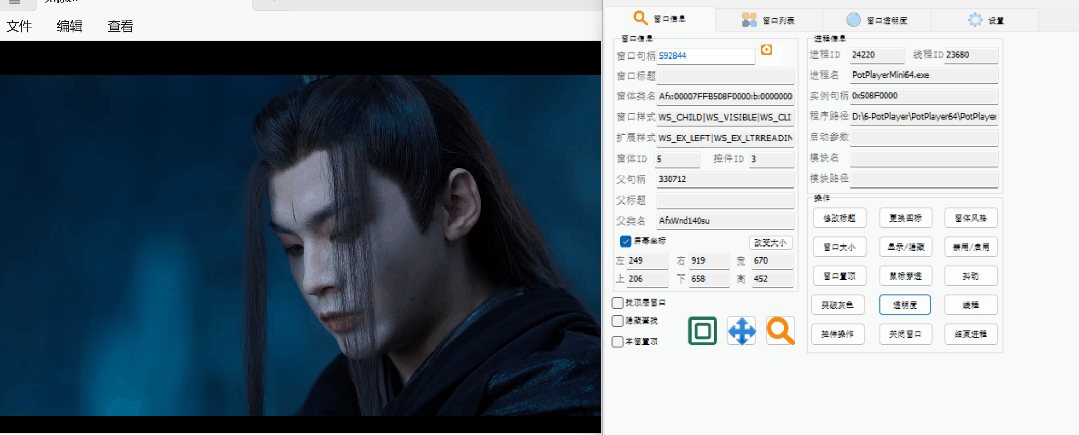Switch to the 窗口信息 tab
The image size is (1079, 435).
point(660,19)
